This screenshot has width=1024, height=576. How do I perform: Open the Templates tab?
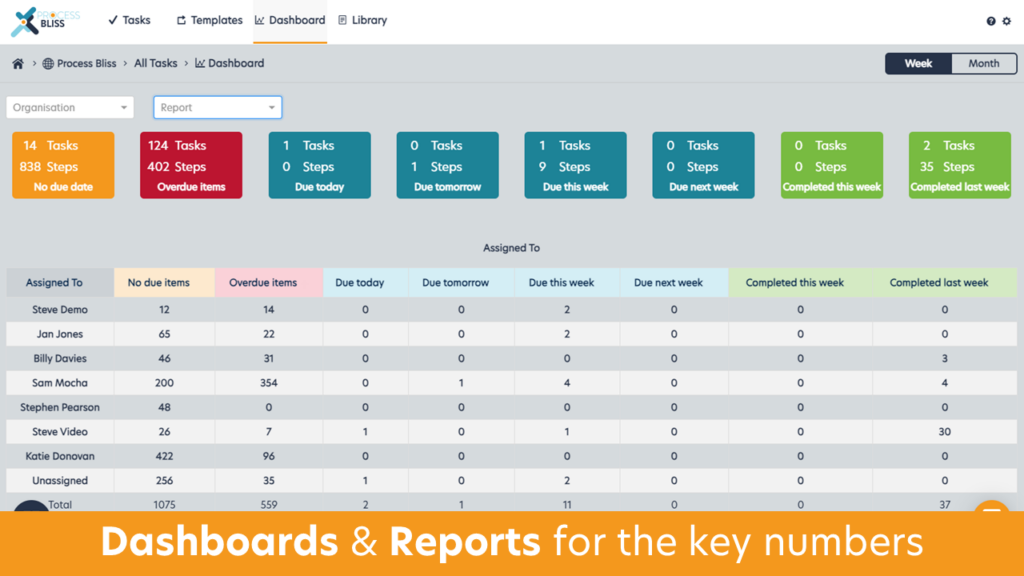(209, 20)
